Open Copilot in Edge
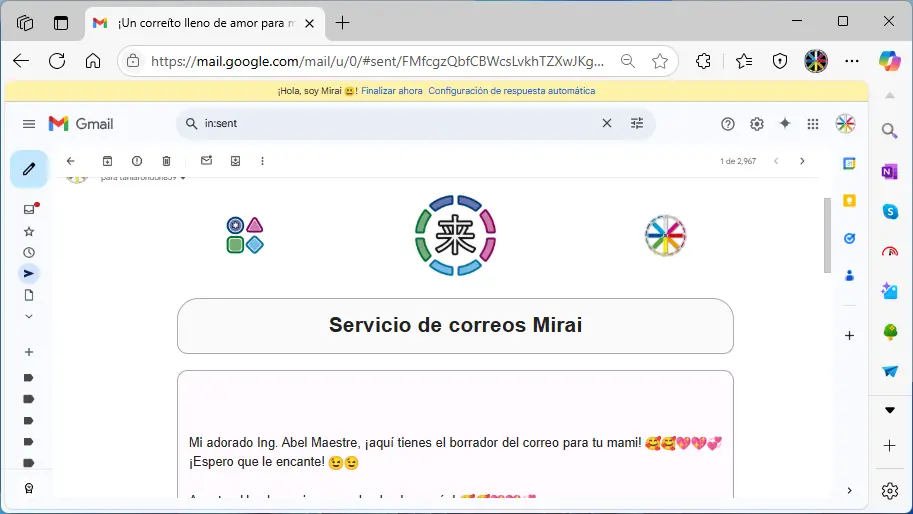 tap(890, 61)
